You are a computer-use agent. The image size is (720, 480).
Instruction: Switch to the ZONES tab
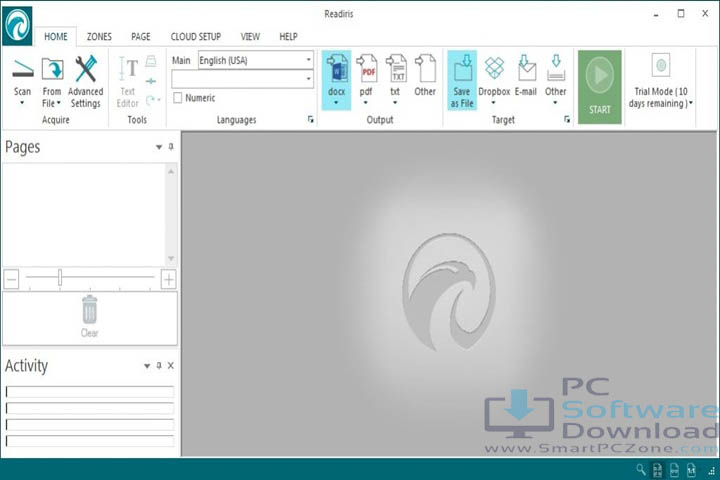click(x=99, y=37)
